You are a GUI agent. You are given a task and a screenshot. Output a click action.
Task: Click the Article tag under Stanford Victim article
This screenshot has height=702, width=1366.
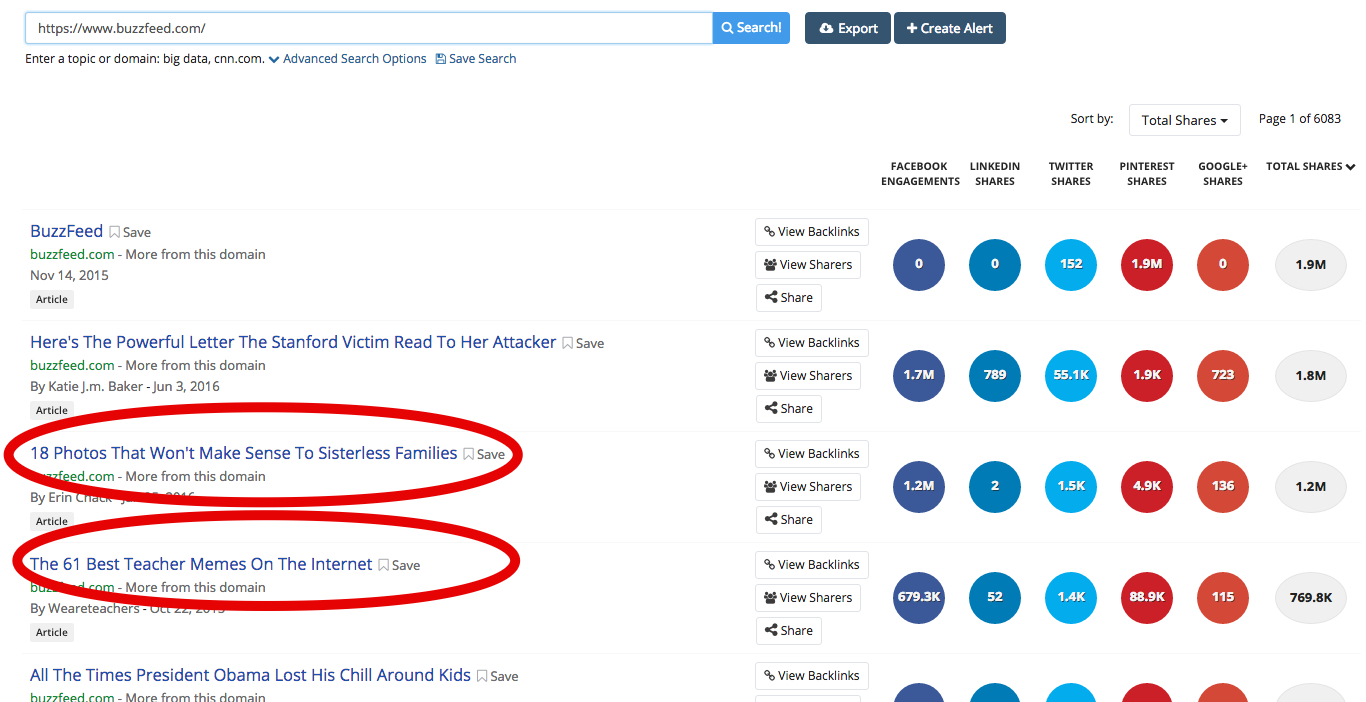pyautogui.click(x=52, y=410)
